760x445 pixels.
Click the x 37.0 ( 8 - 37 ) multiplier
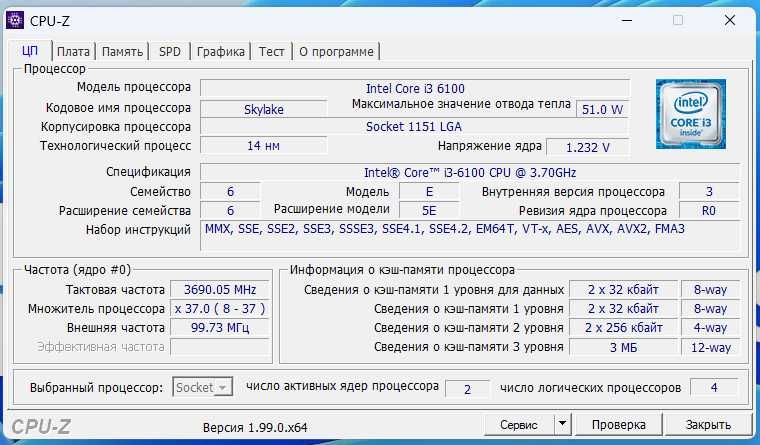point(220,309)
